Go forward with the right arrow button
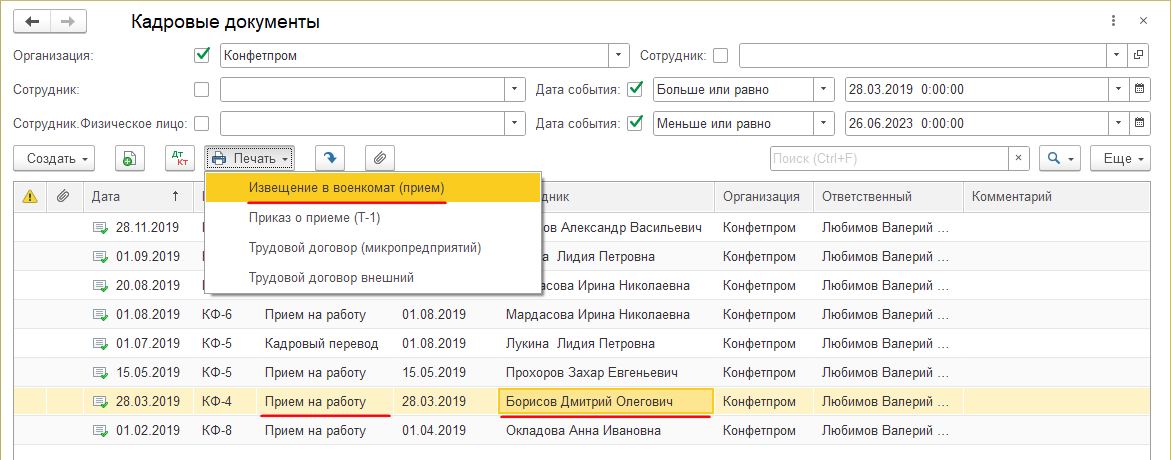The image size is (1171, 460). coord(67,22)
